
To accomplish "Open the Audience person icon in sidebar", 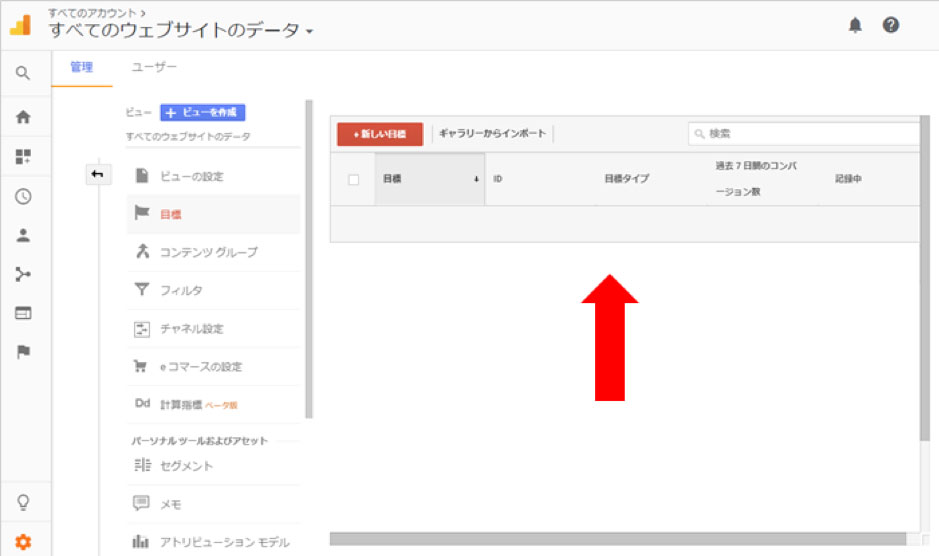I will click(23, 236).
